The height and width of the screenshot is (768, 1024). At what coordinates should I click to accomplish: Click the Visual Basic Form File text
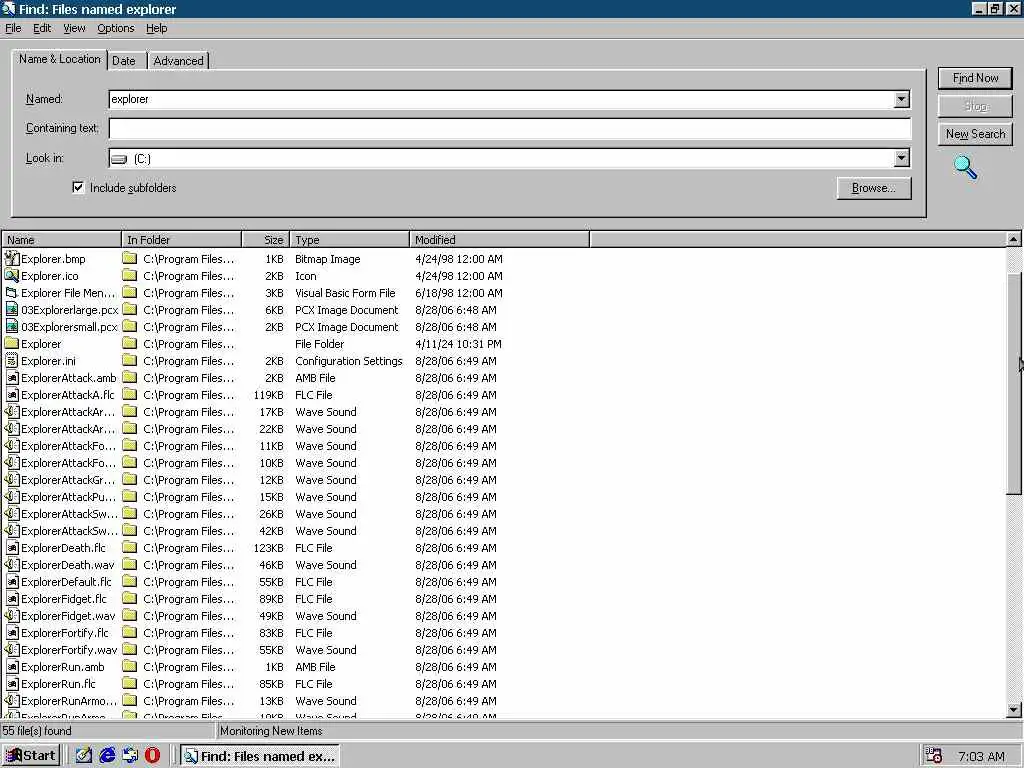(345, 293)
